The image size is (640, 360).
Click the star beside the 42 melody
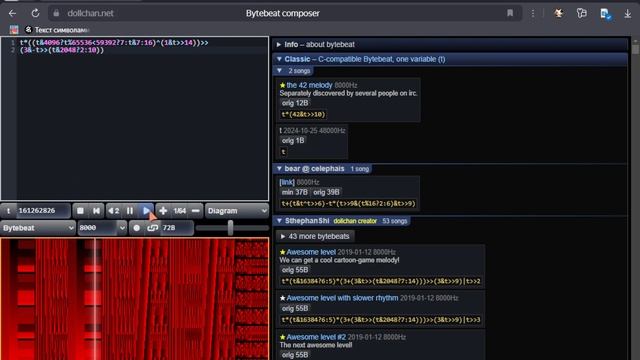click(x=282, y=85)
